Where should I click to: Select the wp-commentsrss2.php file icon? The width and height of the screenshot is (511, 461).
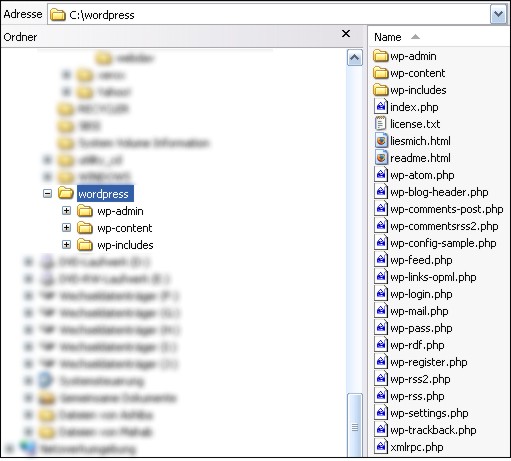tap(381, 226)
